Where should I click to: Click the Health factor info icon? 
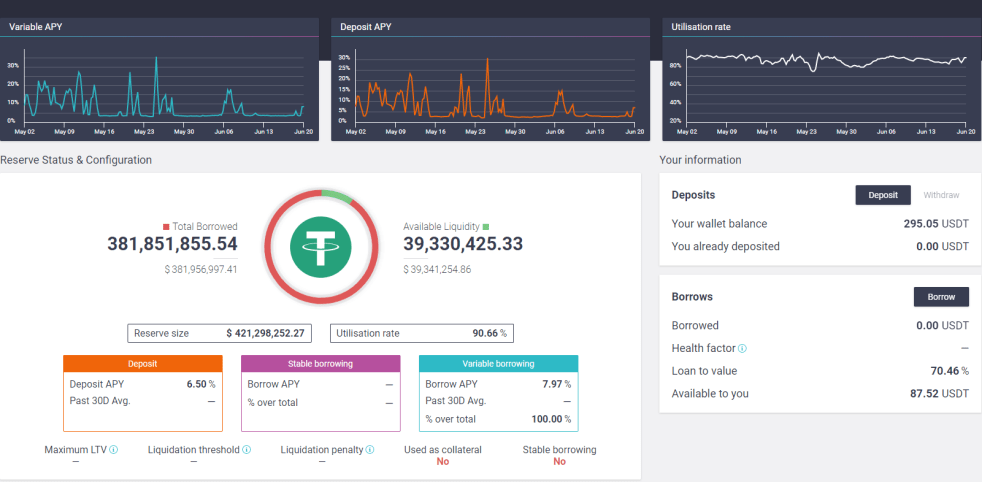(742, 348)
